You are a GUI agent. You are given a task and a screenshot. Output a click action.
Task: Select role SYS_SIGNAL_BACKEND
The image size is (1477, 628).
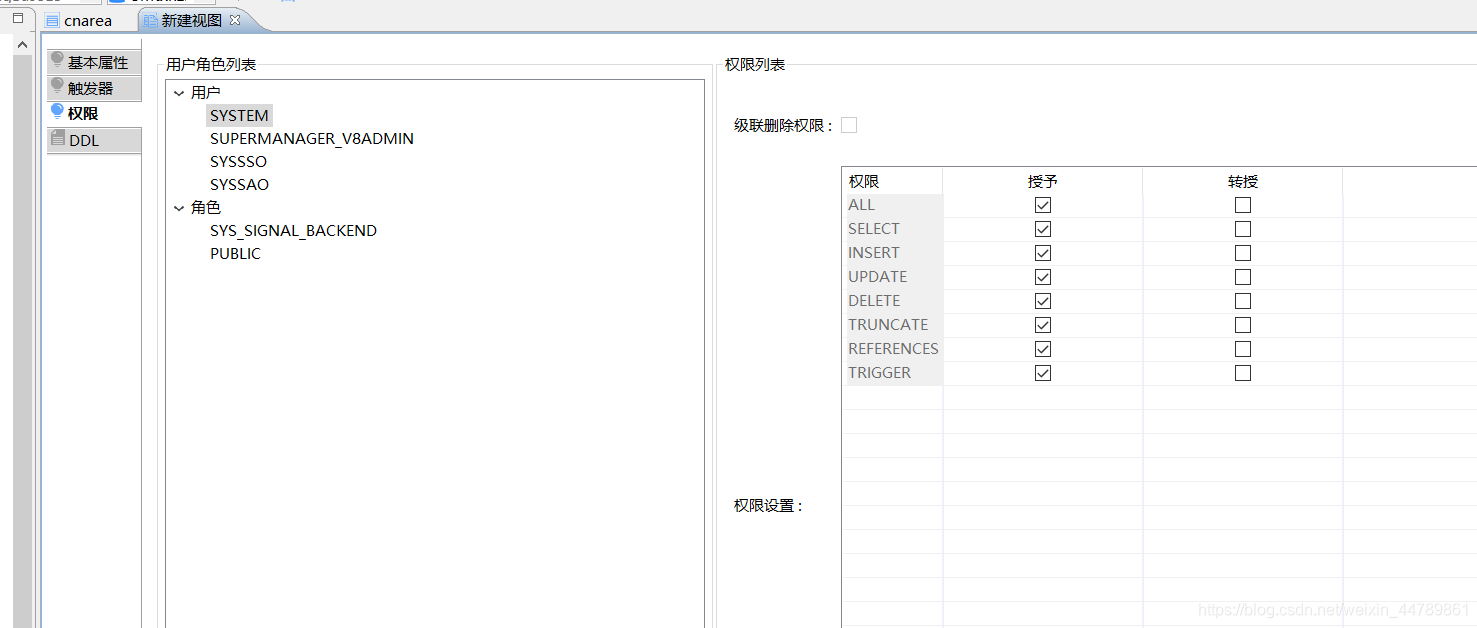293,231
